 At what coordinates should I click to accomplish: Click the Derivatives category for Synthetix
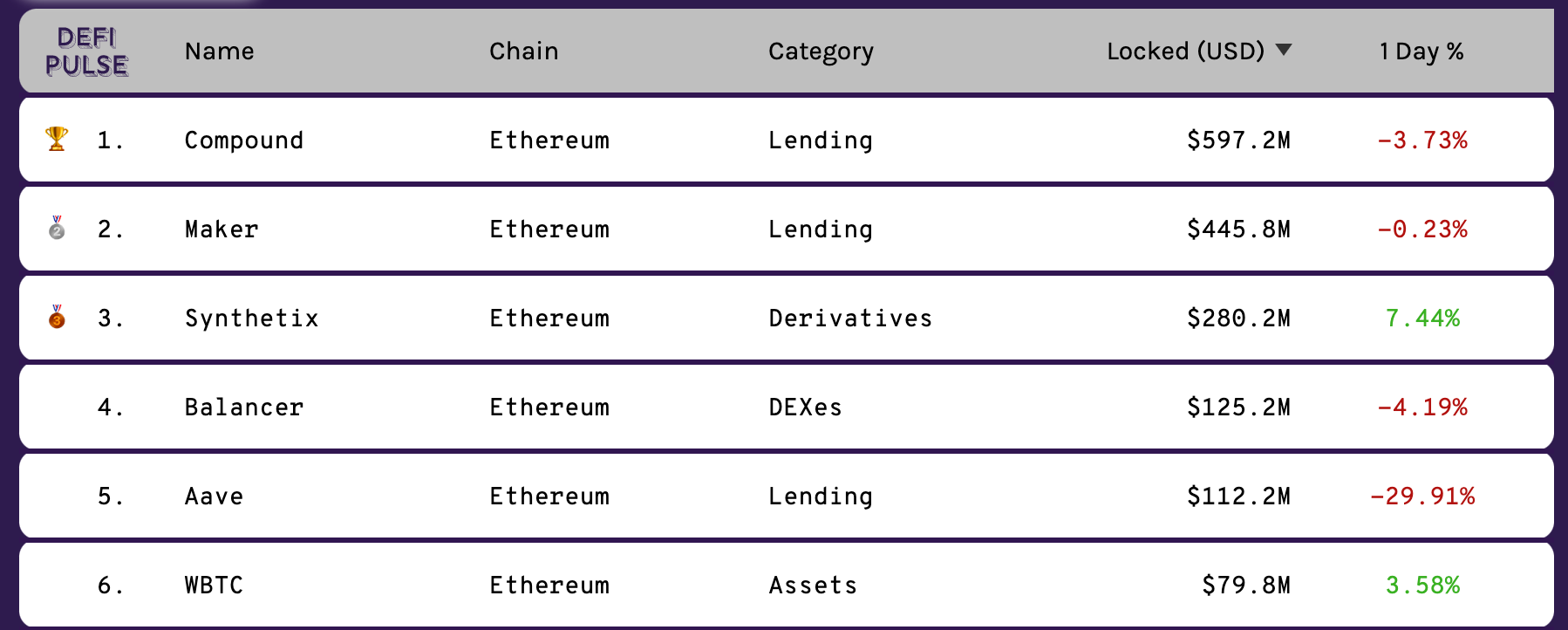[850, 318]
